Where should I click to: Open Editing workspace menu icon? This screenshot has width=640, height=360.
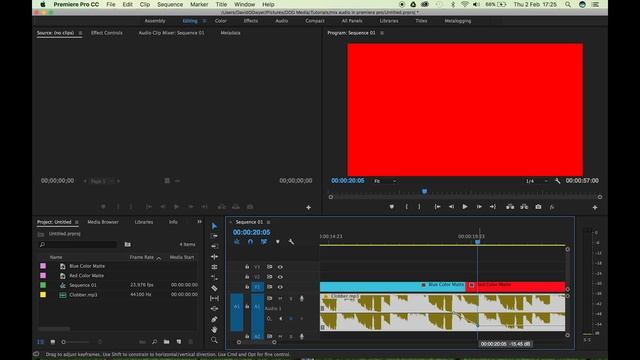click(x=204, y=21)
